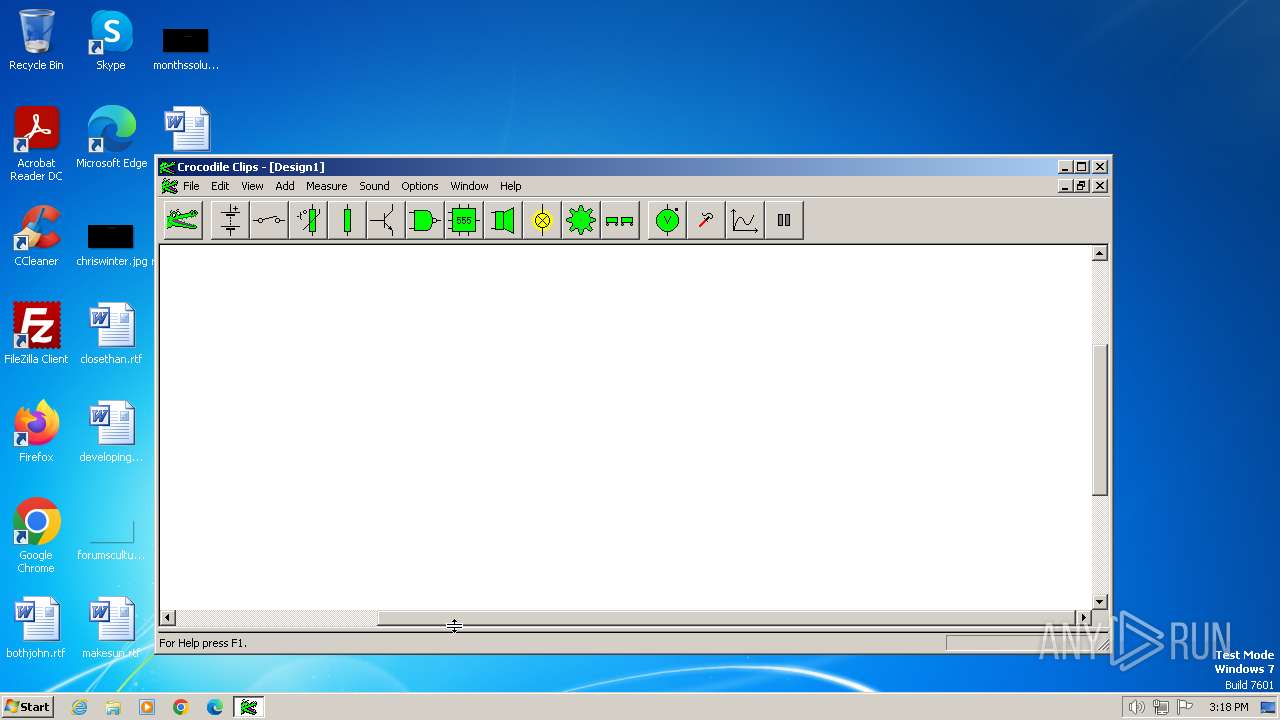Image resolution: width=1280 pixels, height=720 pixels.
Task: Open Internet Explorer from the taskbar
Action: [x=79, y=707]
